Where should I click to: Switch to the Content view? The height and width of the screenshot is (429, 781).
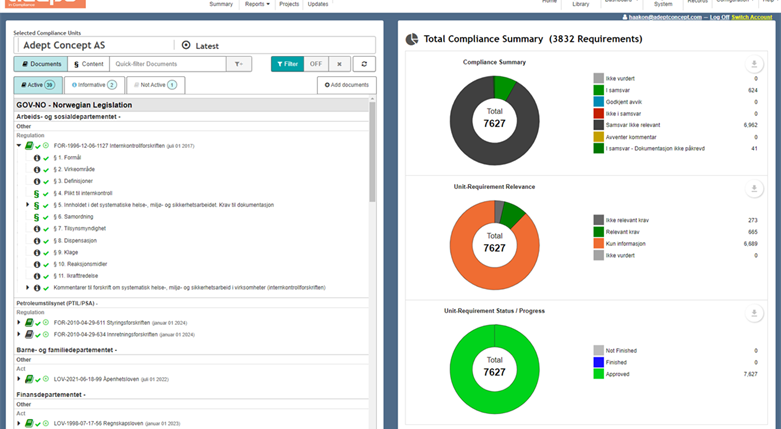pos(89,64)
